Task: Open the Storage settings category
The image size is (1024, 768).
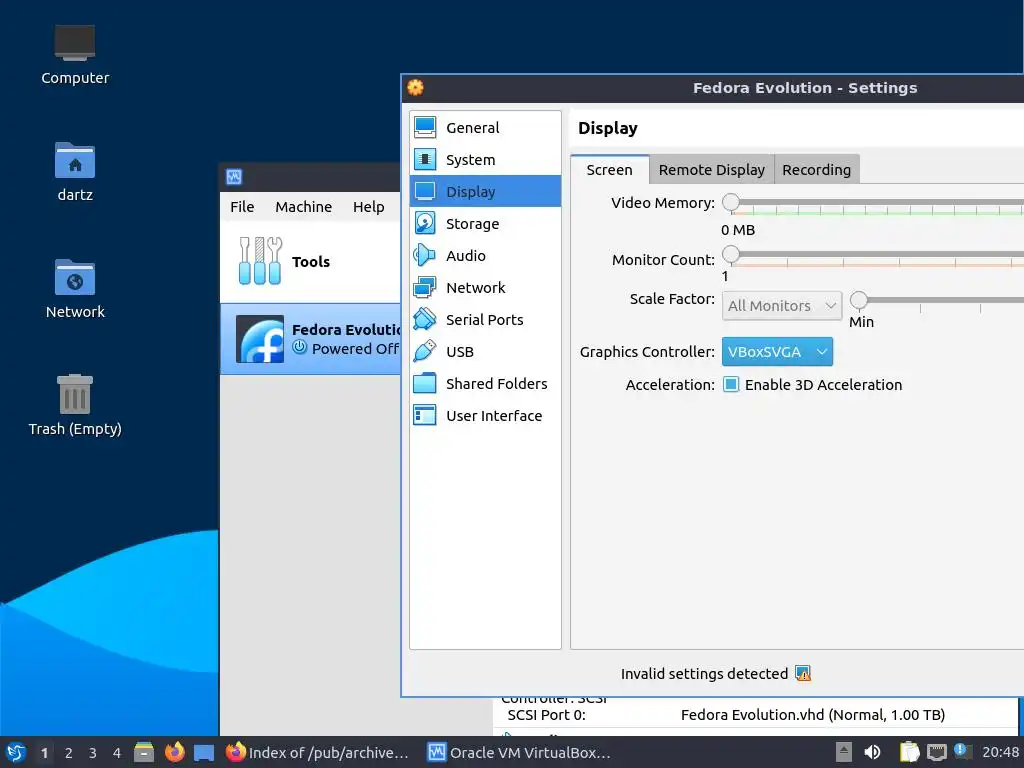Action: click(485, 223)
